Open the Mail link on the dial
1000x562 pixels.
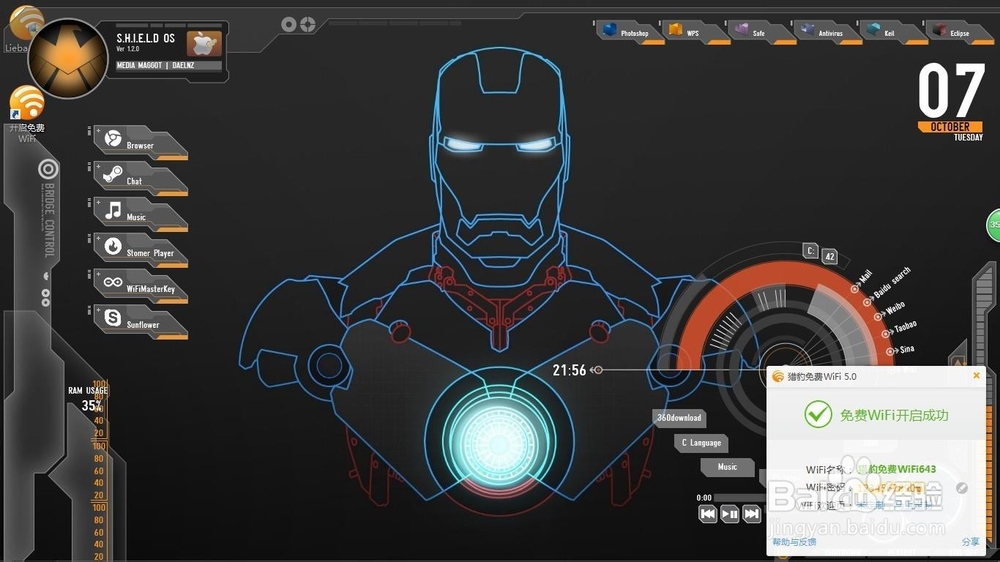tap(862, 281)
